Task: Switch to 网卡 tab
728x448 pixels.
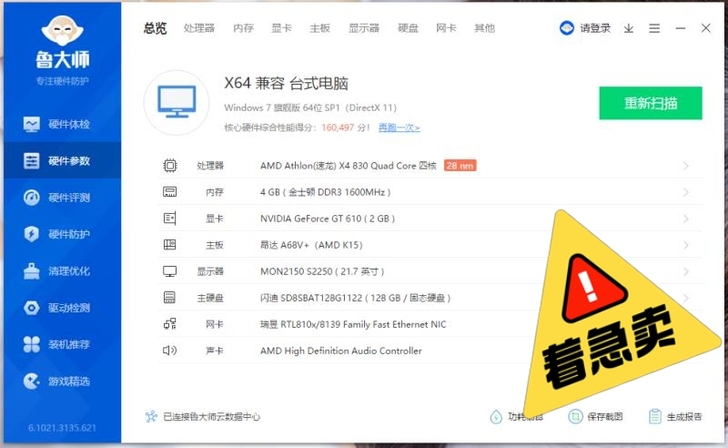Action: (446, 28)
